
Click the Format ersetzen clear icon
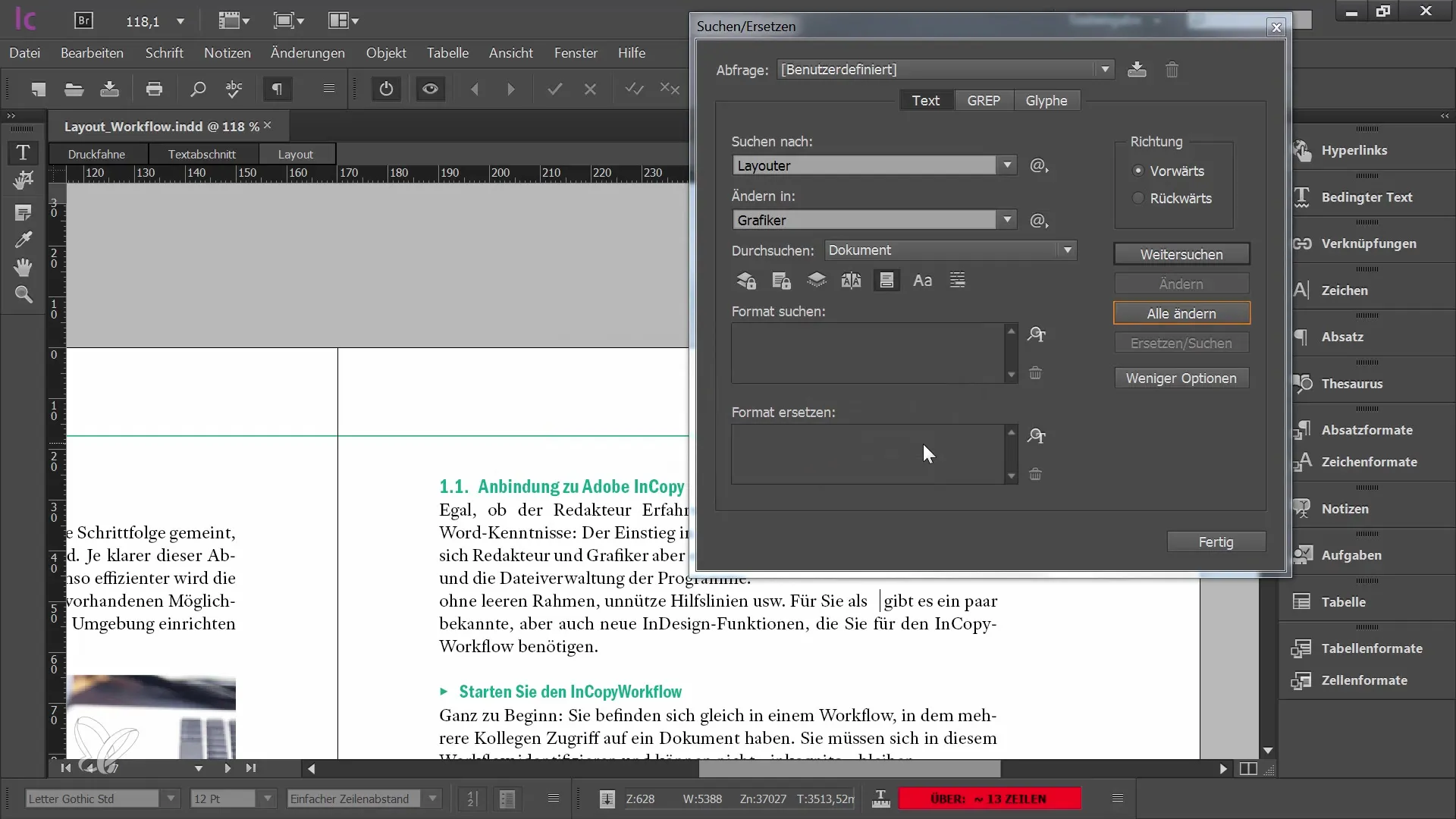[x=1036, y=475]
